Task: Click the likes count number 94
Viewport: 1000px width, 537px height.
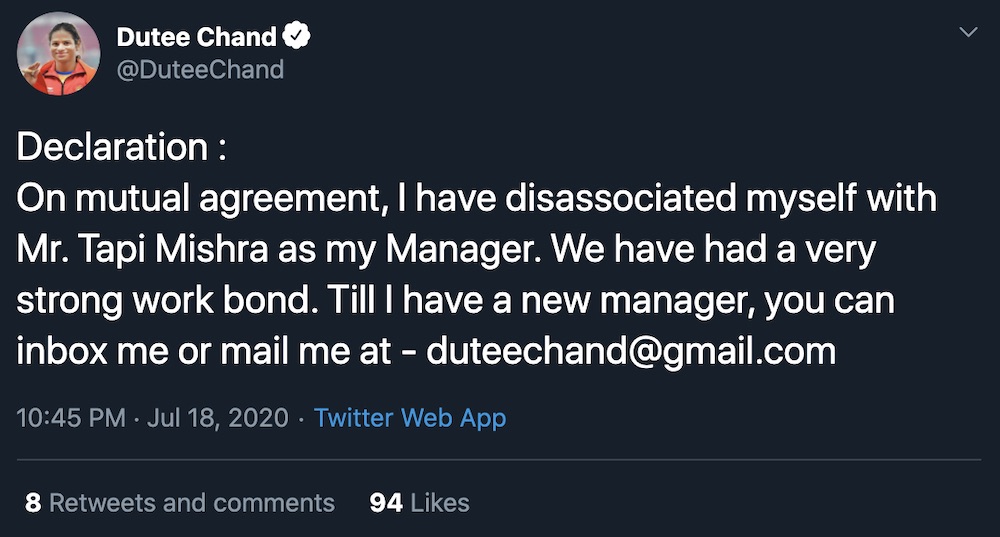Action: pyautogui.click(x=386, y=502)
